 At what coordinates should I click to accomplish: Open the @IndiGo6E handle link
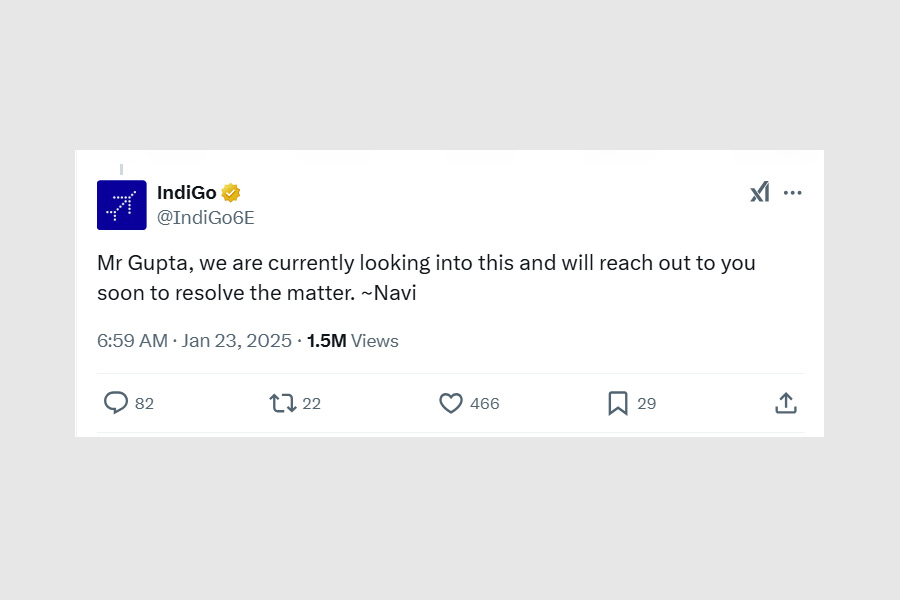coord(206,217)
